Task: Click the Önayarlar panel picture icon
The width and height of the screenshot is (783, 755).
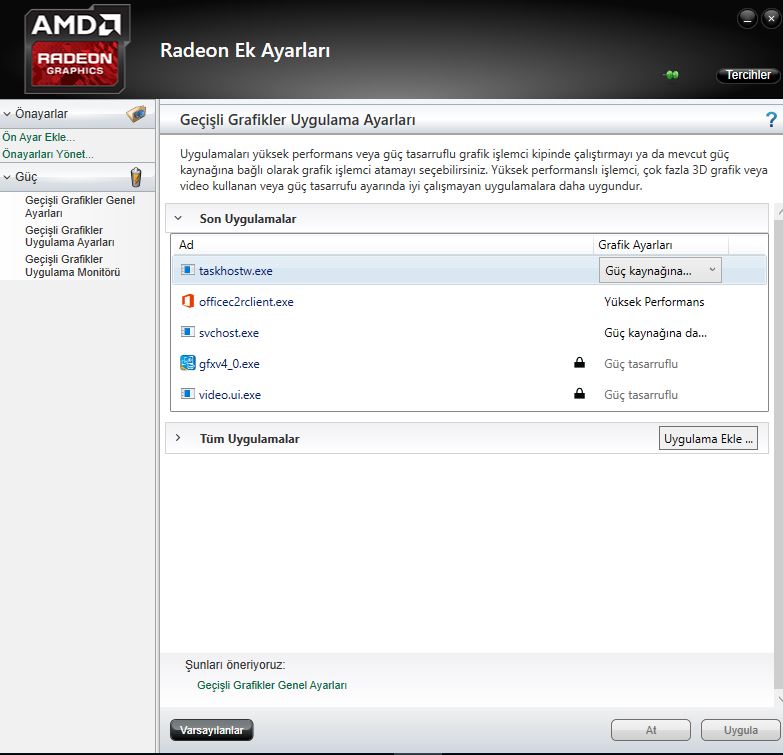Action: coord(136,114)
